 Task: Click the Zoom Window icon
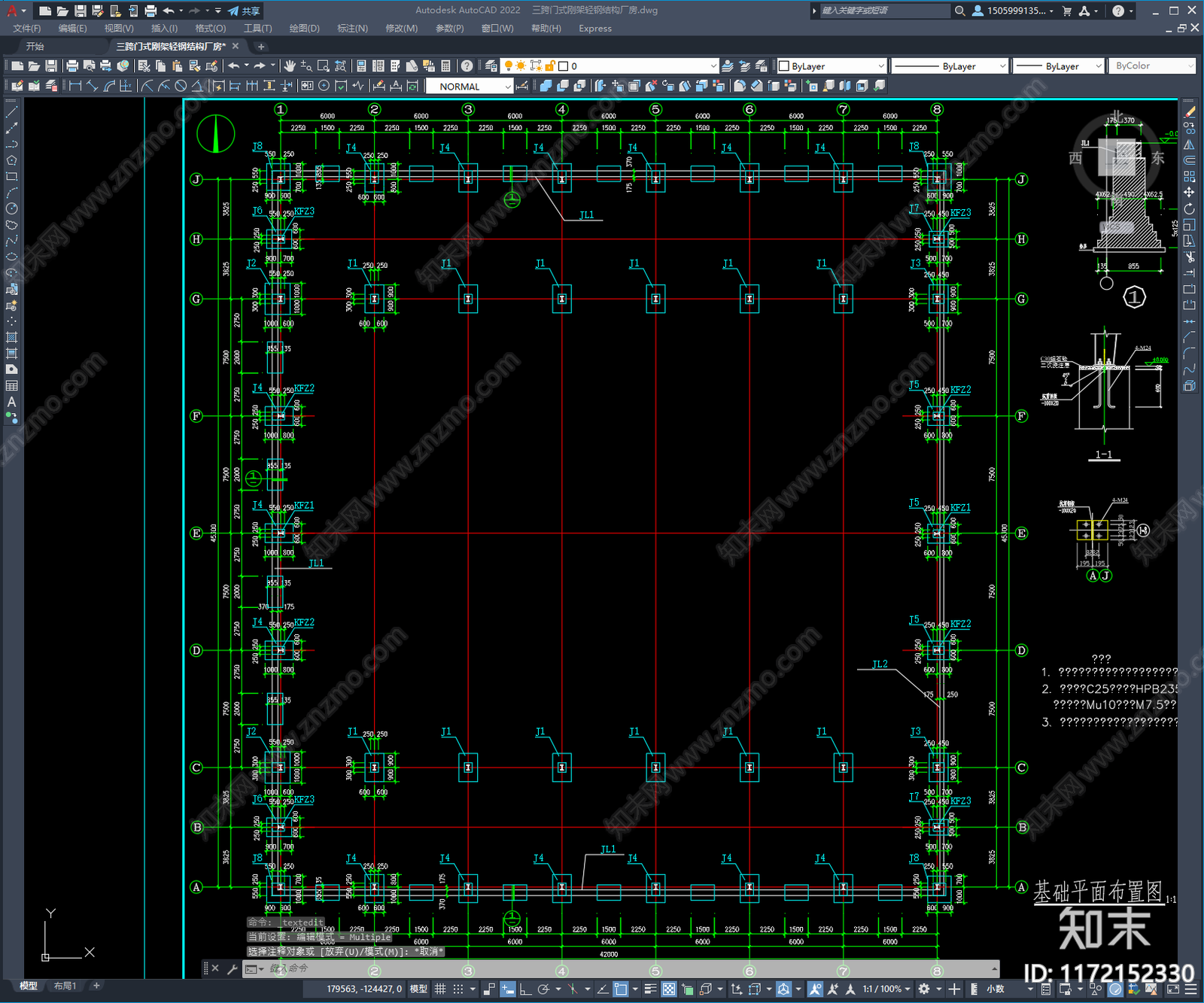(x=324, y=66)
